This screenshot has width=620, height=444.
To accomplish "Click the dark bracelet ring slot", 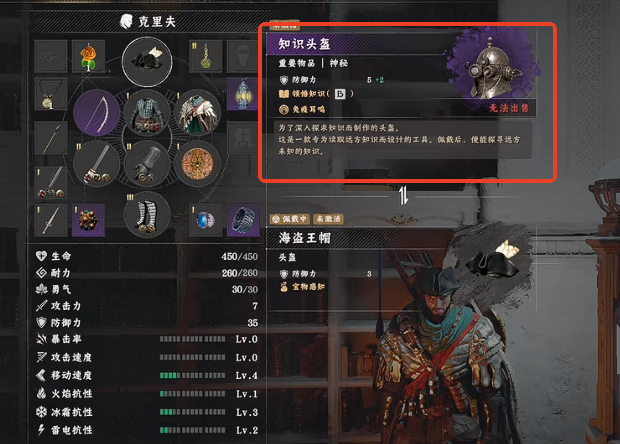I will (244, 220).
